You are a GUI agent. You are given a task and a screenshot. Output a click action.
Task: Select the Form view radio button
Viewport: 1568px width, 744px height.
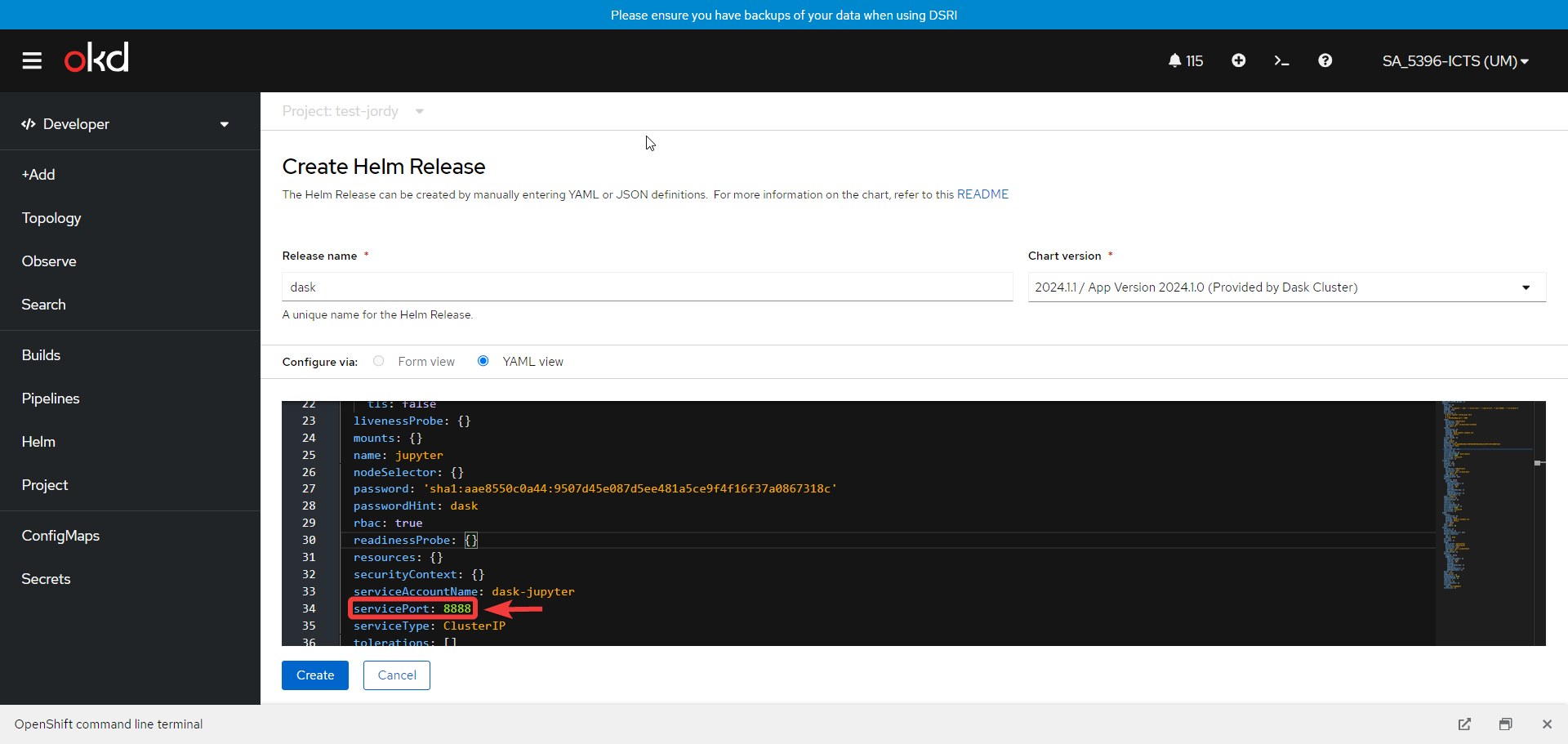click(x=378, y=361)
